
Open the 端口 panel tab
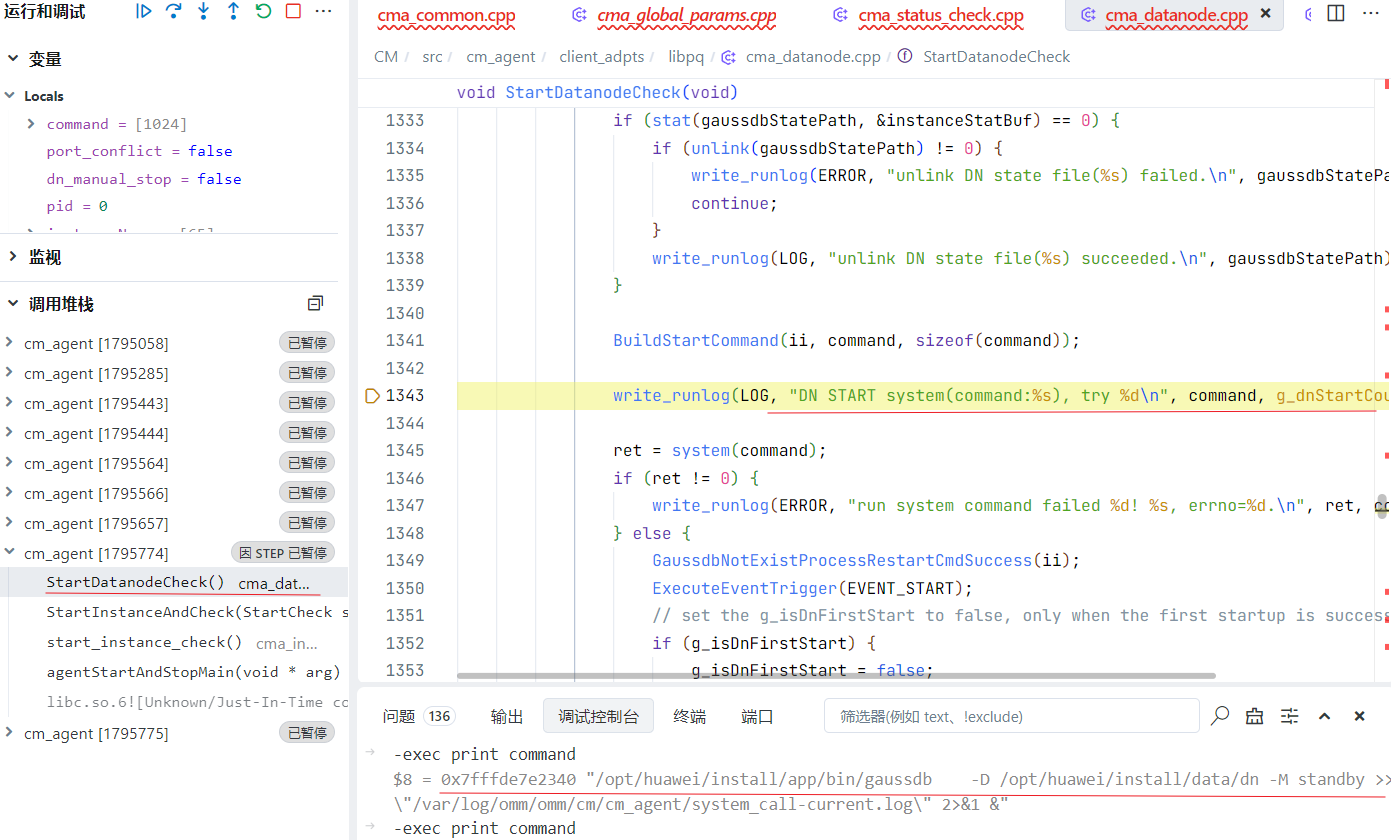tap(757, 716)
